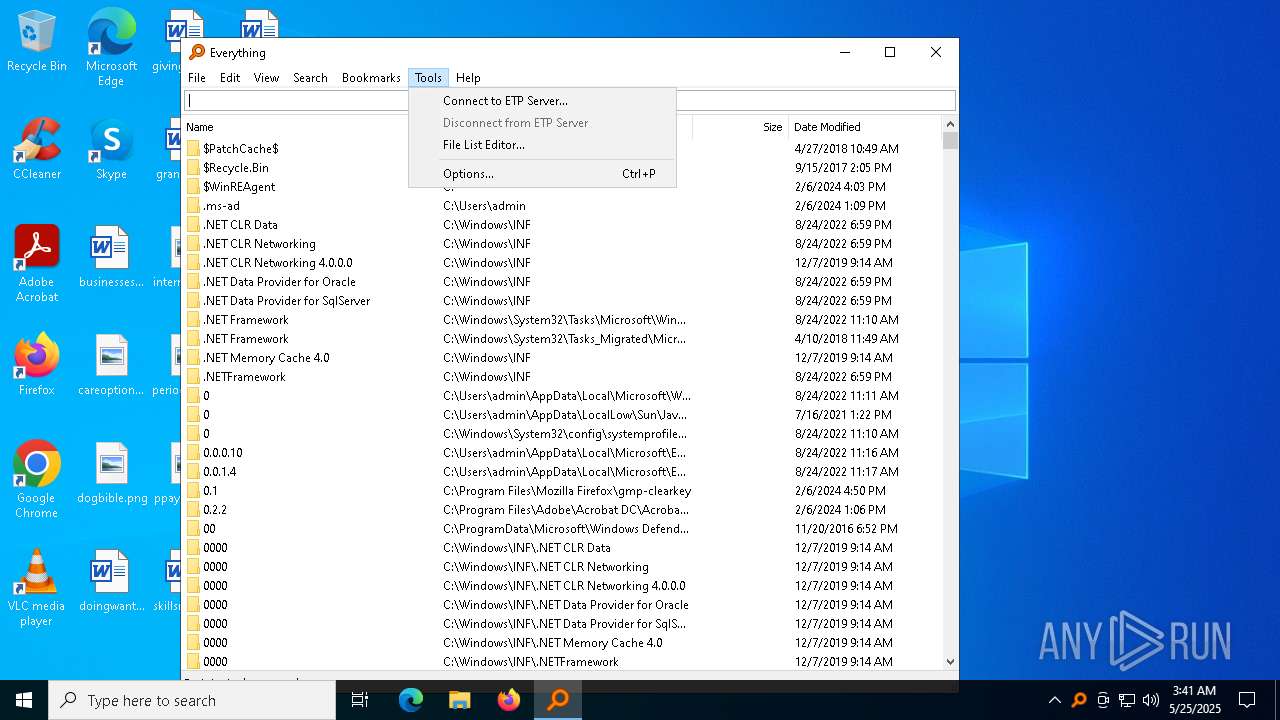The height and width of the screenshot is (720, 1280).
Task: Select the 00 folder row
Action: 563,529
